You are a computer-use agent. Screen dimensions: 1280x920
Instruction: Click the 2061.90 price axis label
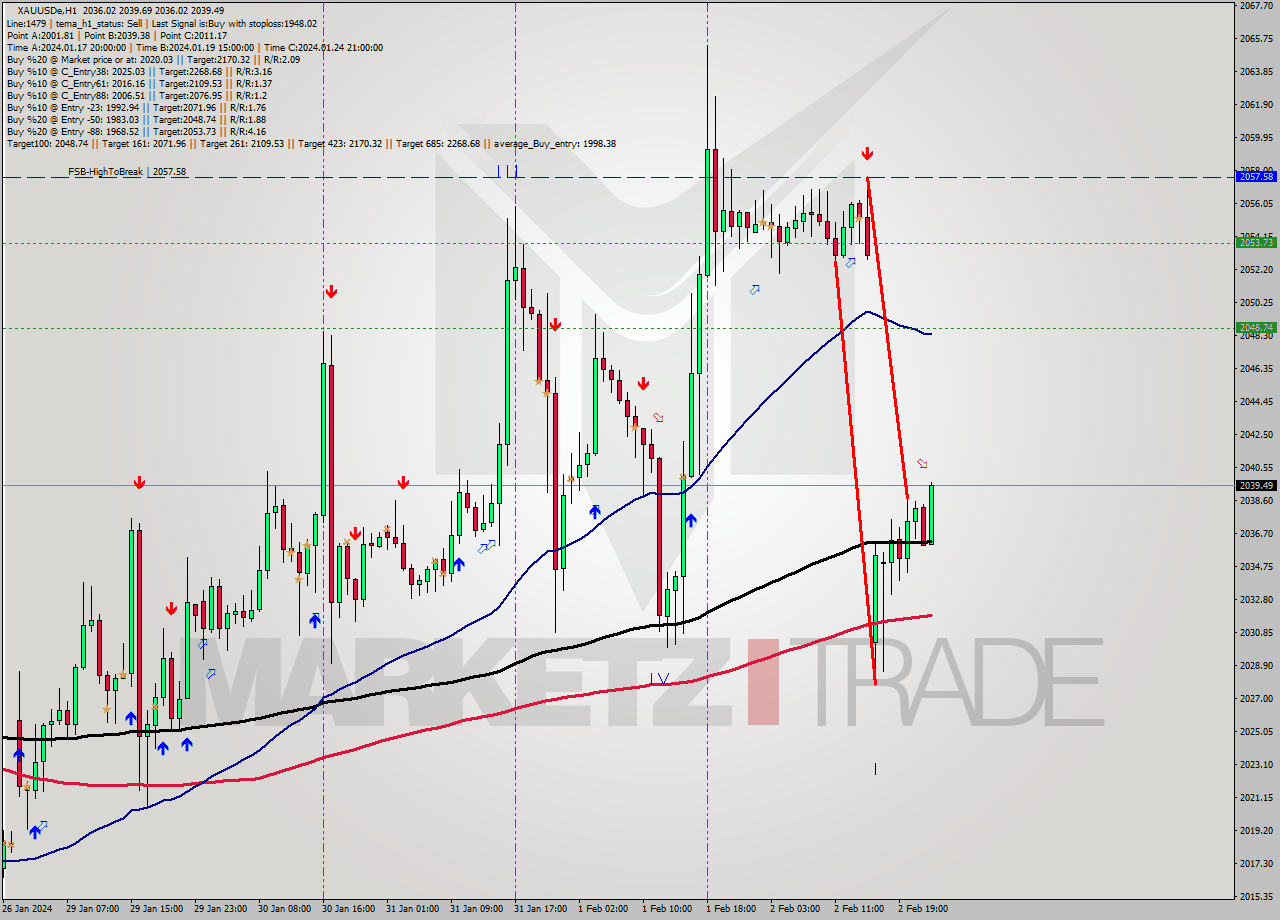pos(1256,104)
